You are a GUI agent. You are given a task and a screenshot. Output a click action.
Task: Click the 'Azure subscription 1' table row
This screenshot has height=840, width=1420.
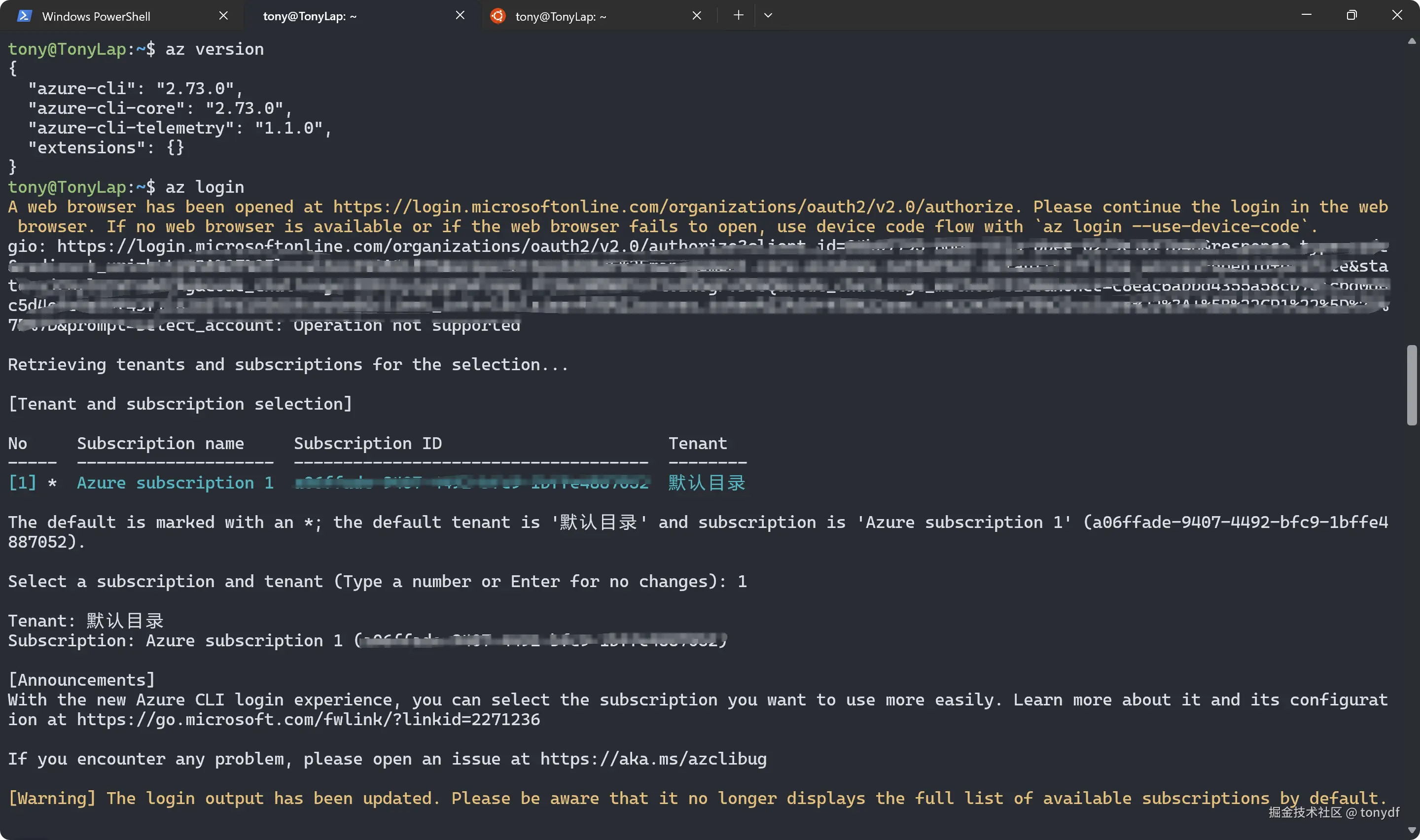tap(176, 483)
